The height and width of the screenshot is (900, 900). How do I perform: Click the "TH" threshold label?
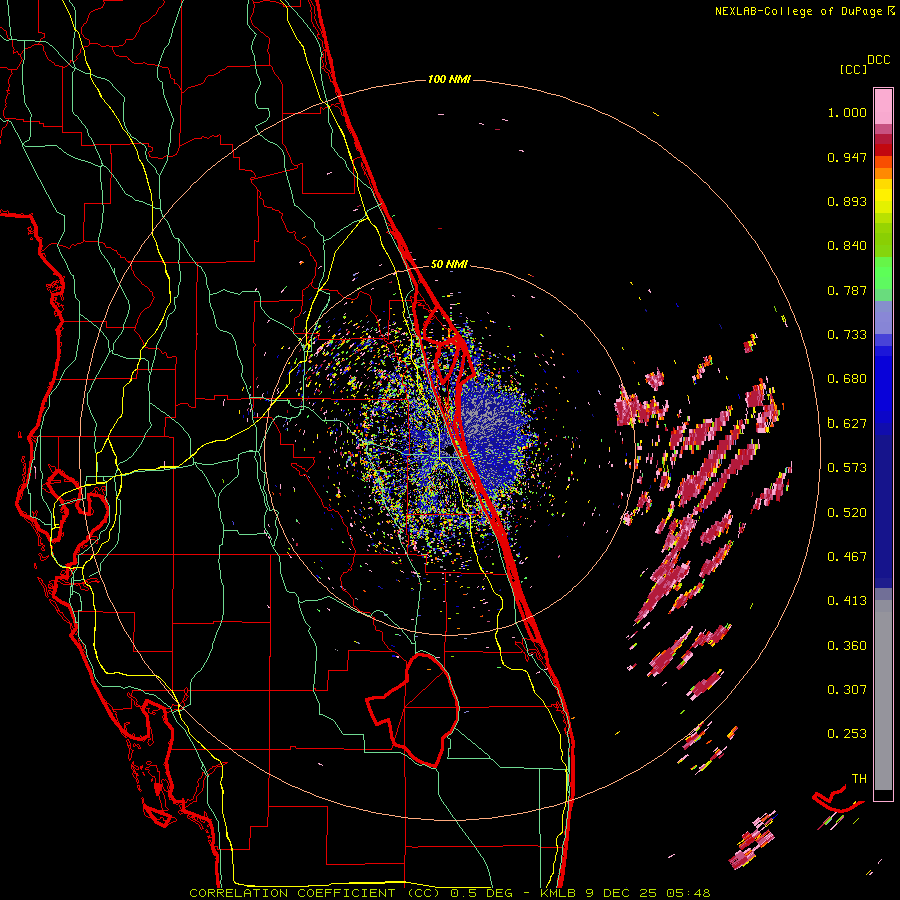point(859,778)
